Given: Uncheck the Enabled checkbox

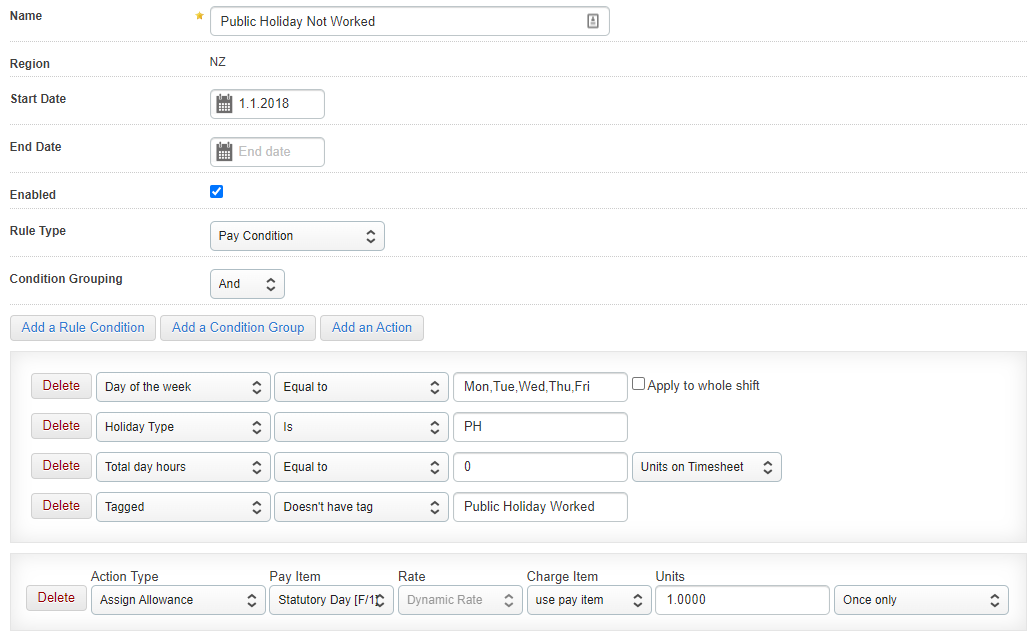Looking at the screenshot, I should point(217,192).
